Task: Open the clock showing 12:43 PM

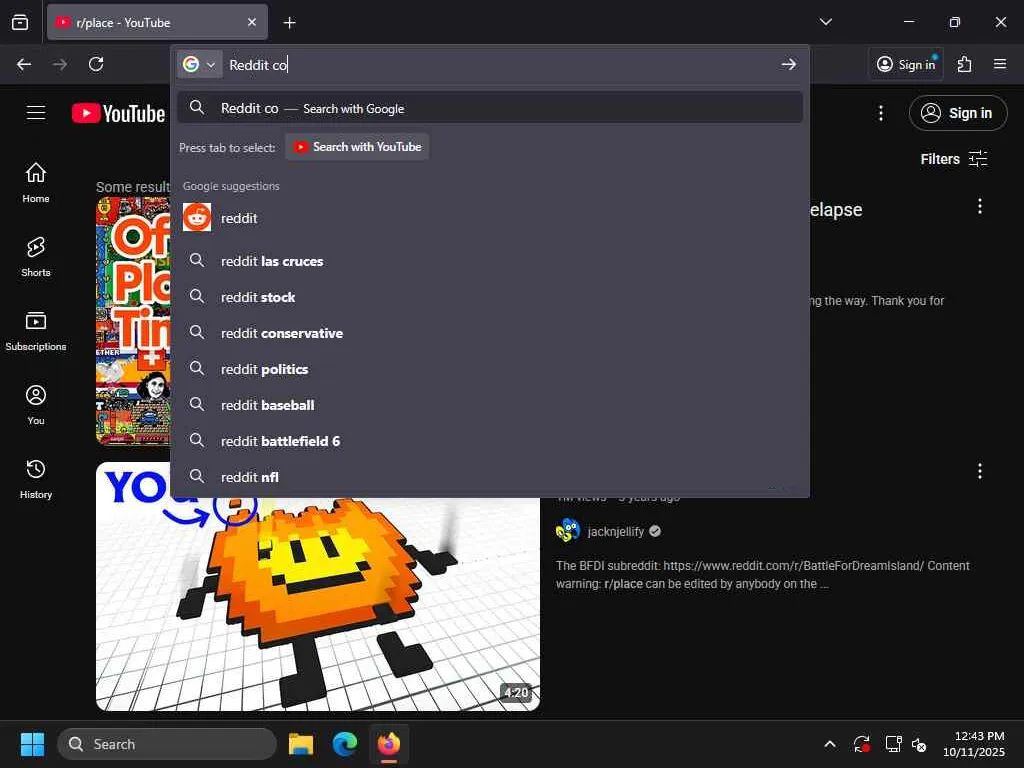Action: (x=973, y=744)
